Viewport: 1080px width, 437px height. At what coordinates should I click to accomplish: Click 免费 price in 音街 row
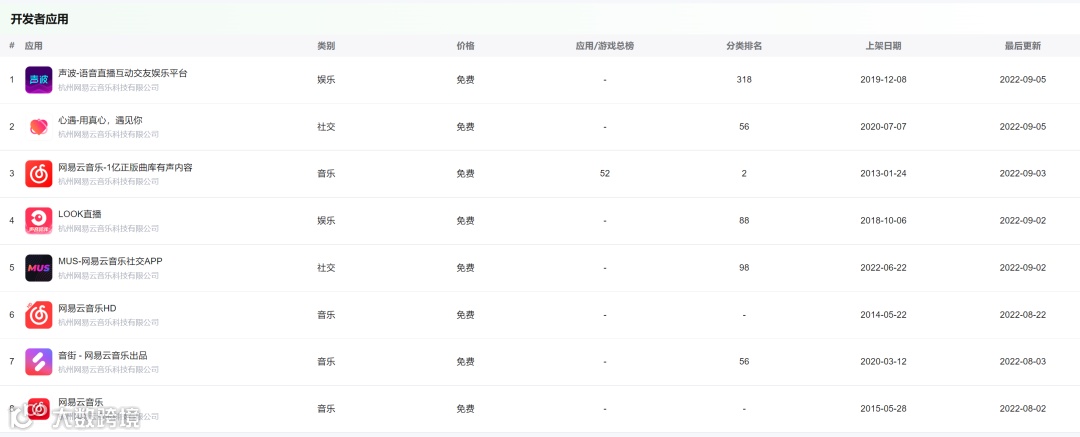coord(466,362)
